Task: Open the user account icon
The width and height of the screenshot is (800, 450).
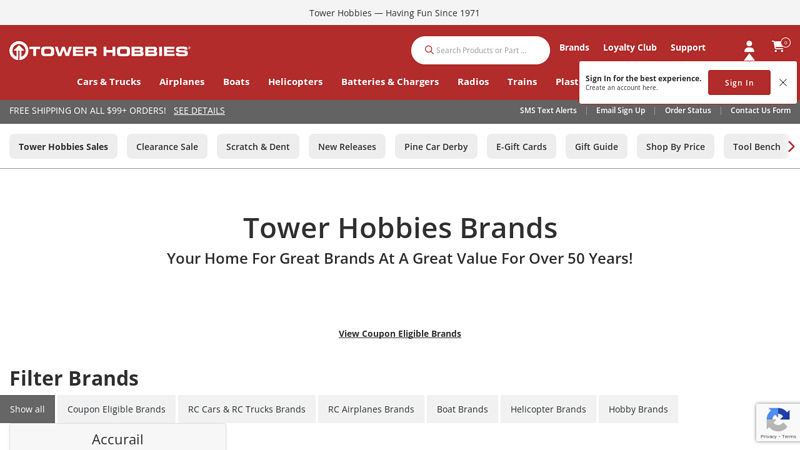Action: tap(749, 47)
